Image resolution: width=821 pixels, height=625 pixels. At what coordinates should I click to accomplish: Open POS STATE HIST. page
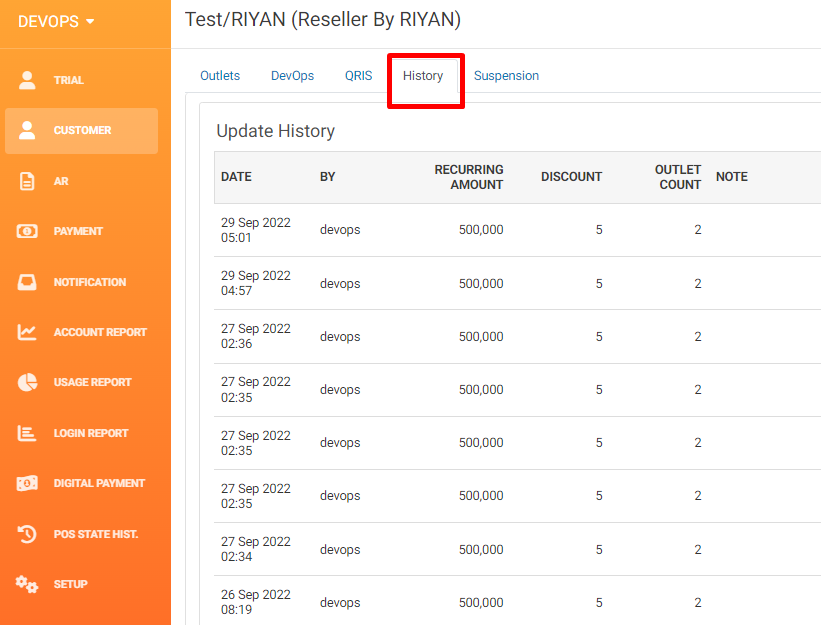(x=96, y=534)
